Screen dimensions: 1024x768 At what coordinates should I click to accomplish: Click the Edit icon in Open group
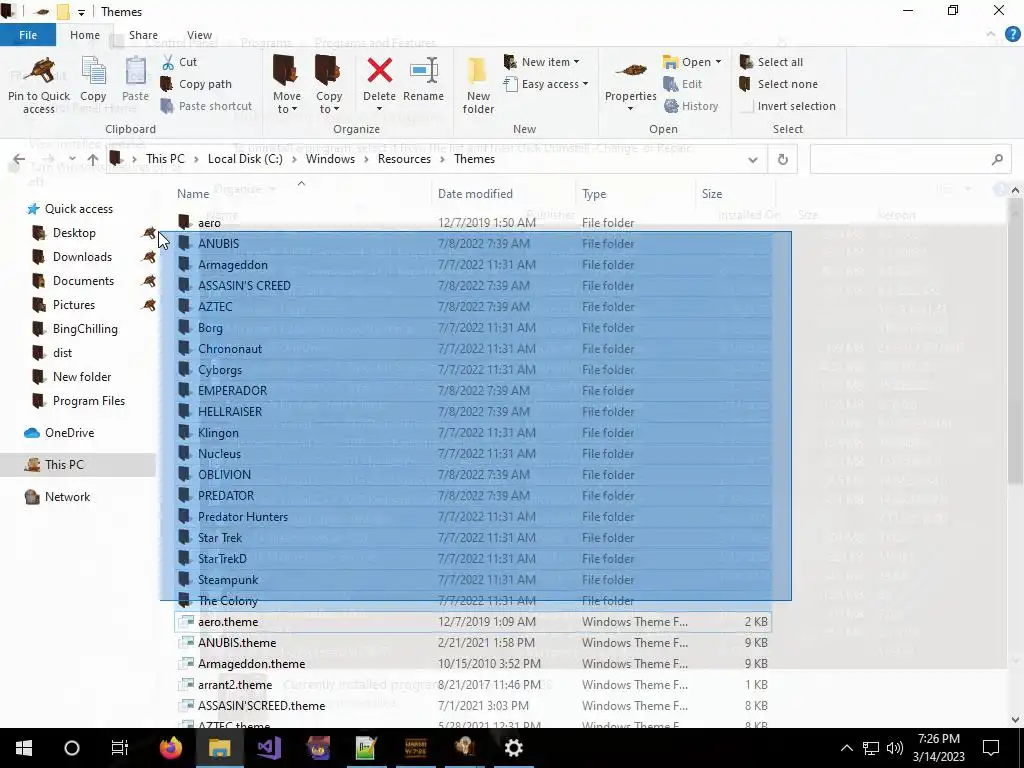coord(671,84)
